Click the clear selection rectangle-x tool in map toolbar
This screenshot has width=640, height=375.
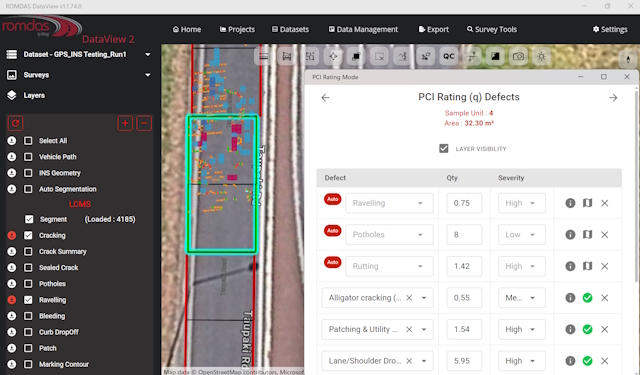tap(379, 56)
